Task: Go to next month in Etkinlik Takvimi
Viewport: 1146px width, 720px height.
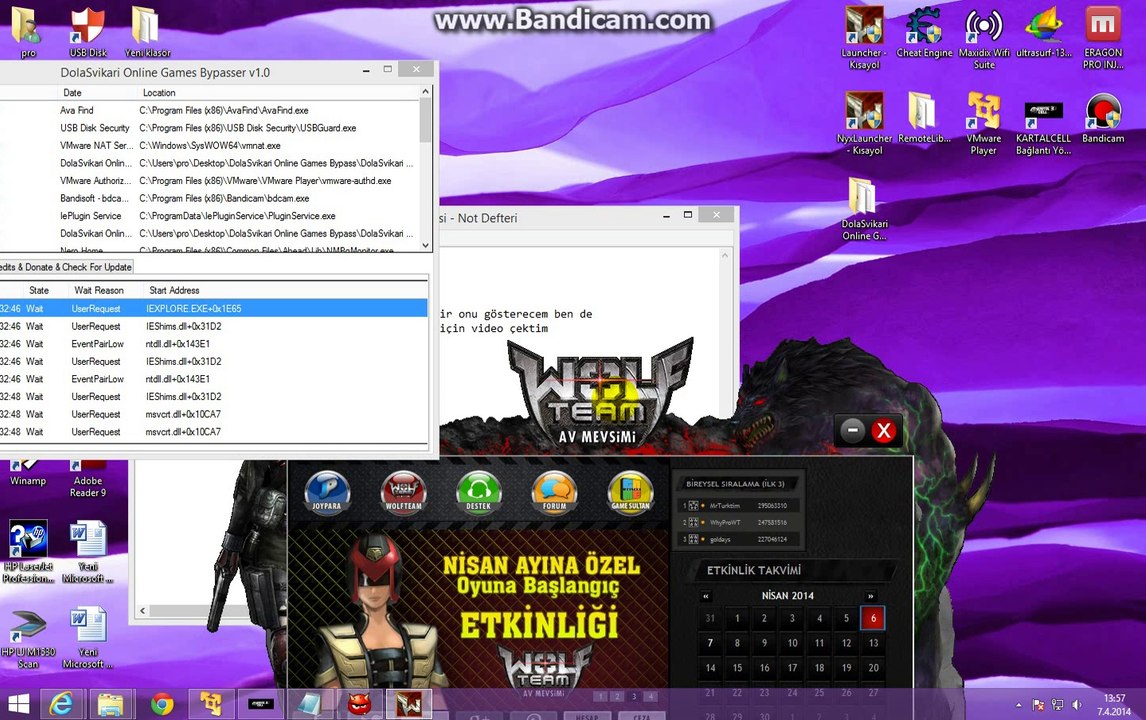Action: 870,596
